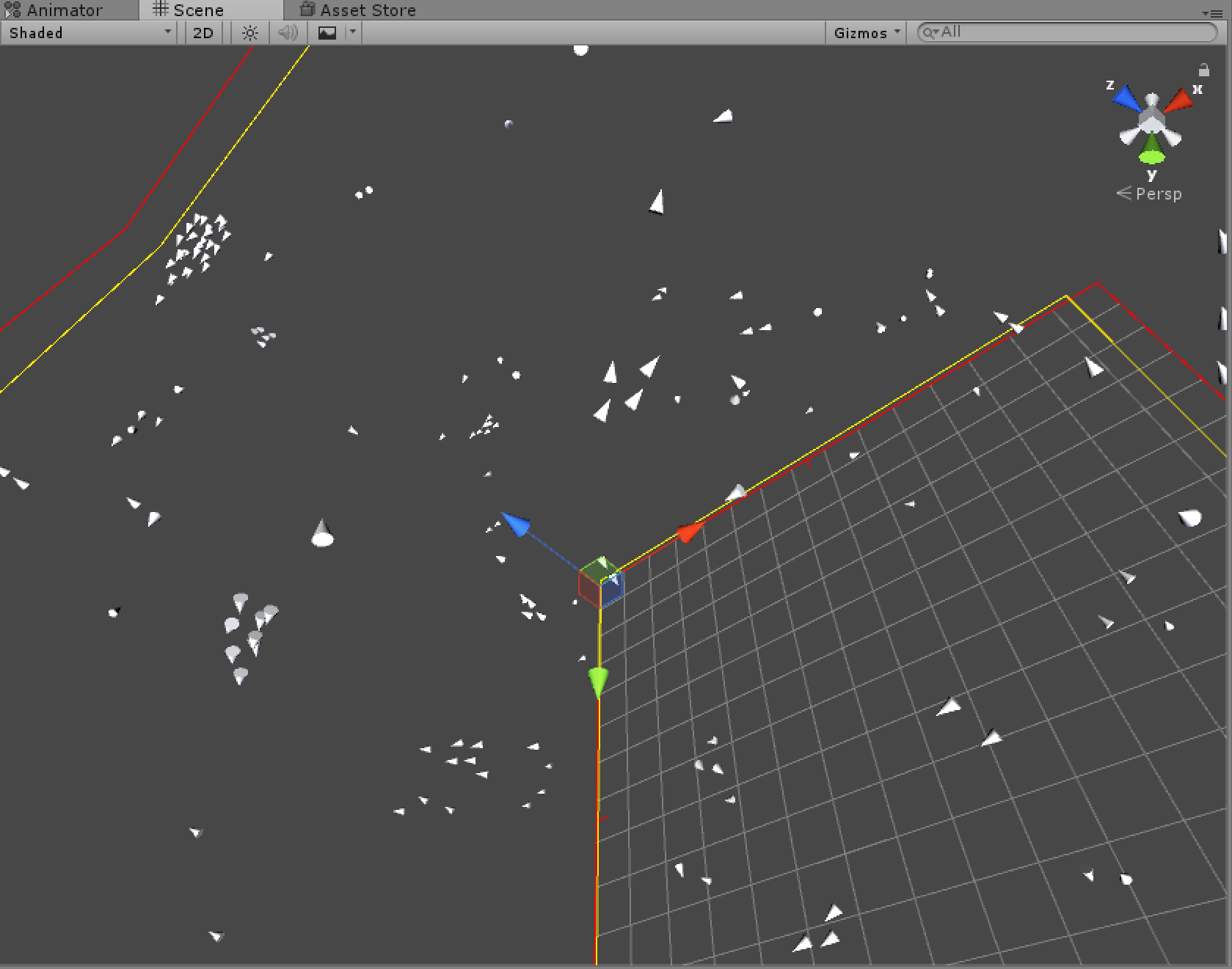This screenshot has width=1232, height=969.
Task: Click the Animator tab icon
Action: (x=12, y=10)
